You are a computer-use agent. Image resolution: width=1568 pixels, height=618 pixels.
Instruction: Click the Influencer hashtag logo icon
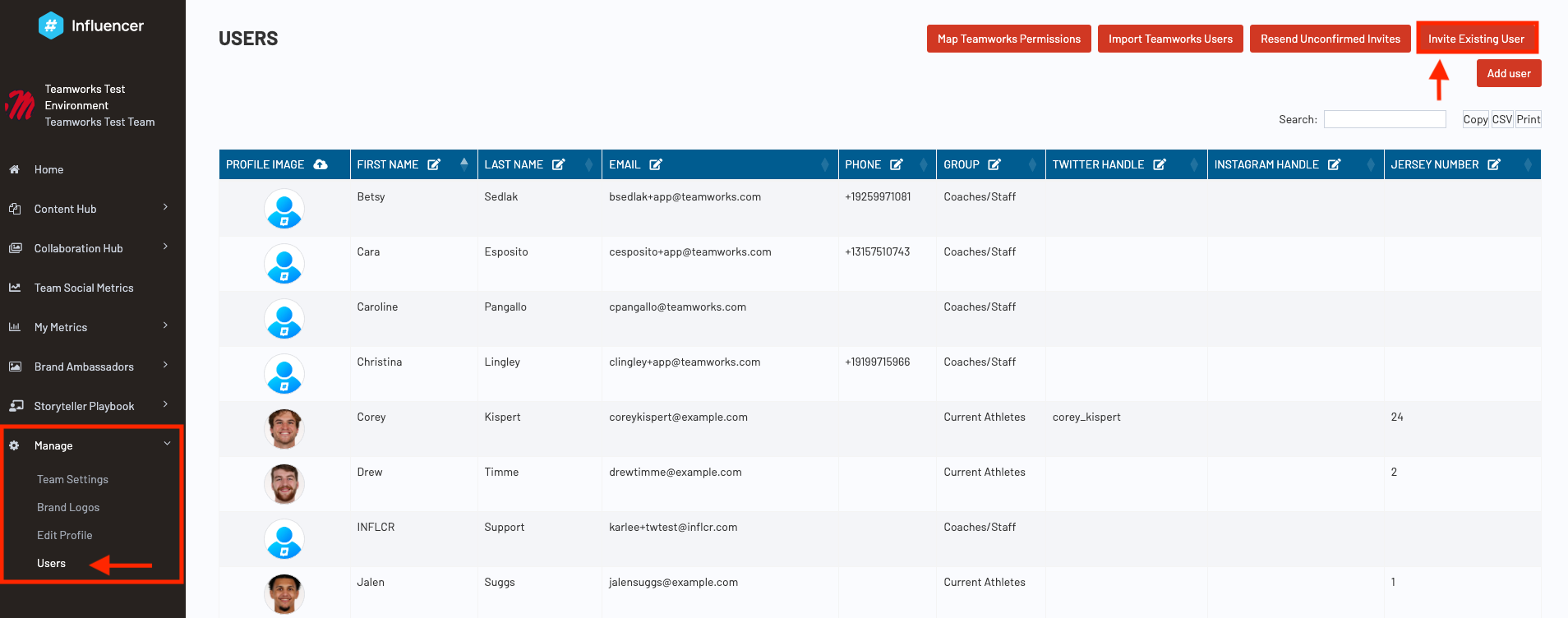pyautogui.click(x=51, y=25)
